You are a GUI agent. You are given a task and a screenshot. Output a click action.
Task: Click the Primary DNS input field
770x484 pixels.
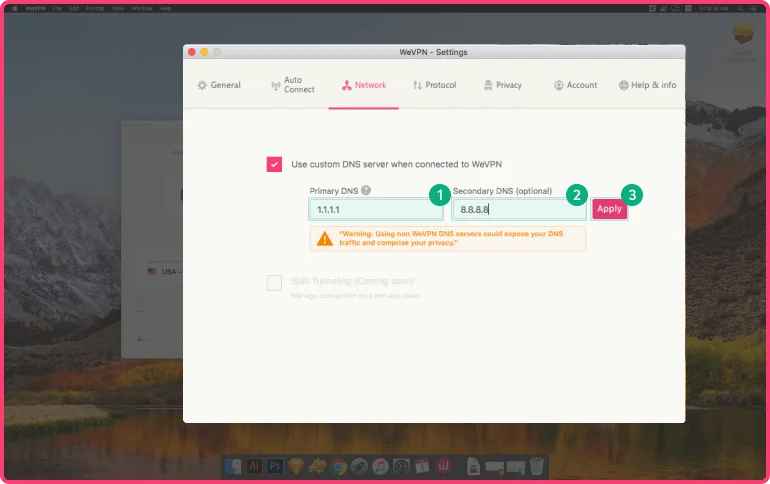click(375, 210)
